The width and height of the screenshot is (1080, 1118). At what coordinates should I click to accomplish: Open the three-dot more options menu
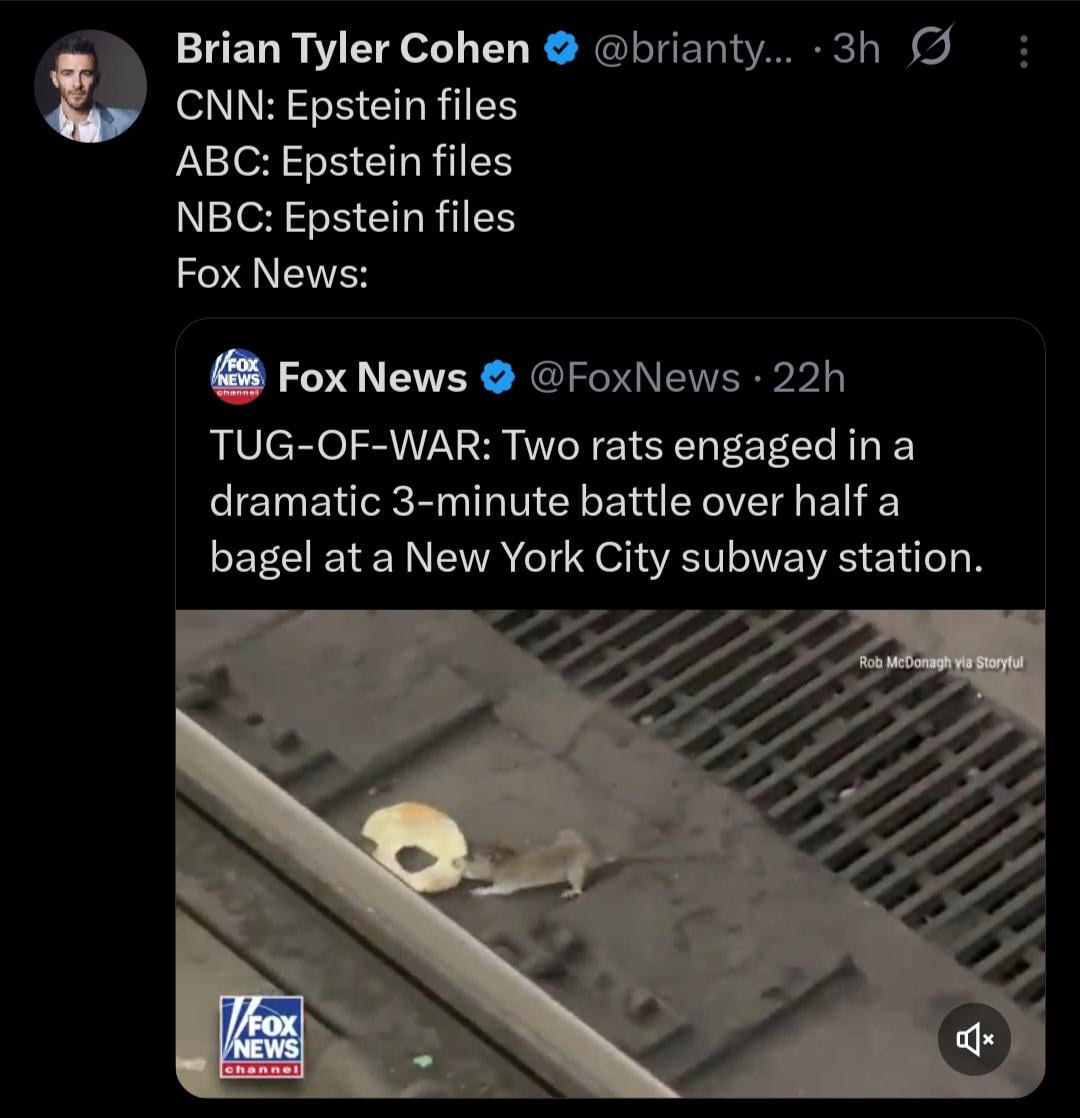1022,52
